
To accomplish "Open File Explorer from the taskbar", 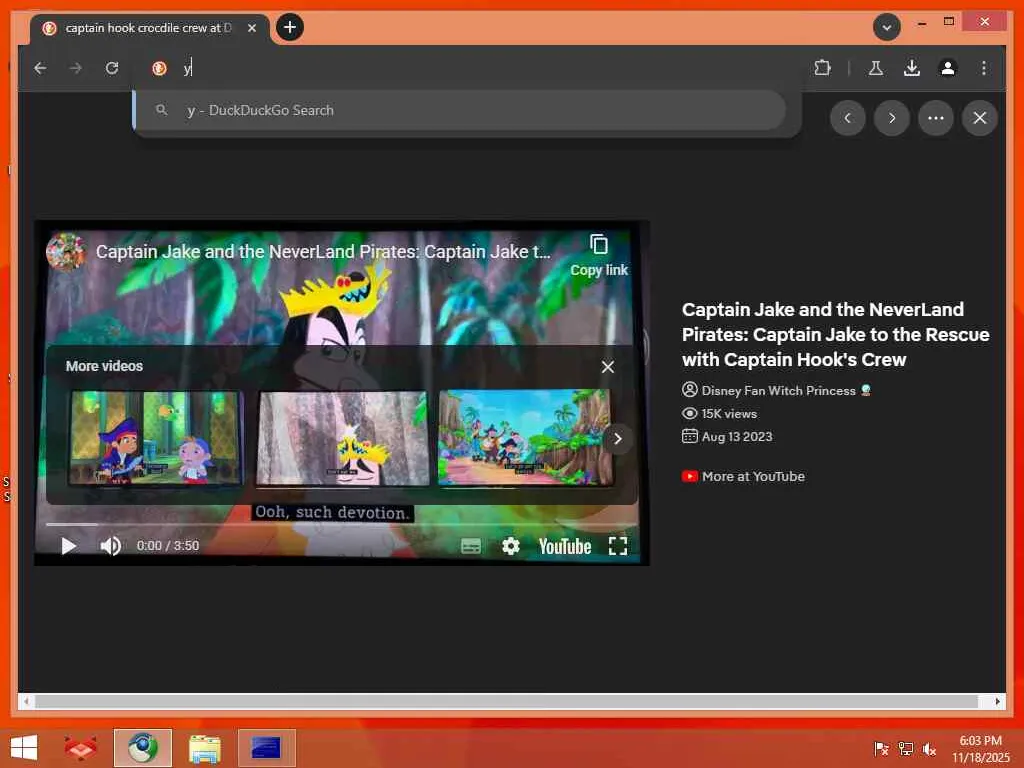I will pos(205,748).
